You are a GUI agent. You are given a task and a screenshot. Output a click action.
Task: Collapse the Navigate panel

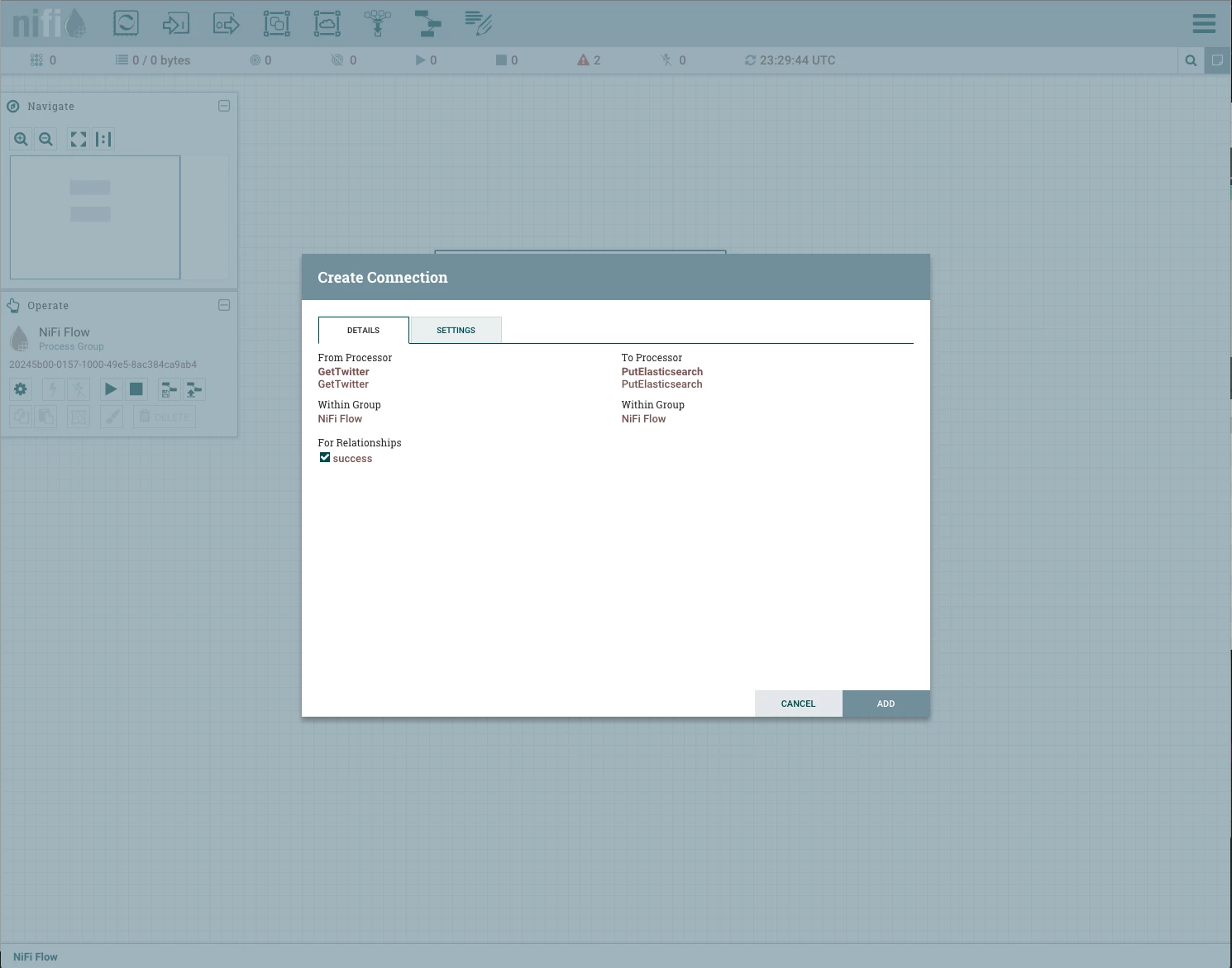(224, 106)
